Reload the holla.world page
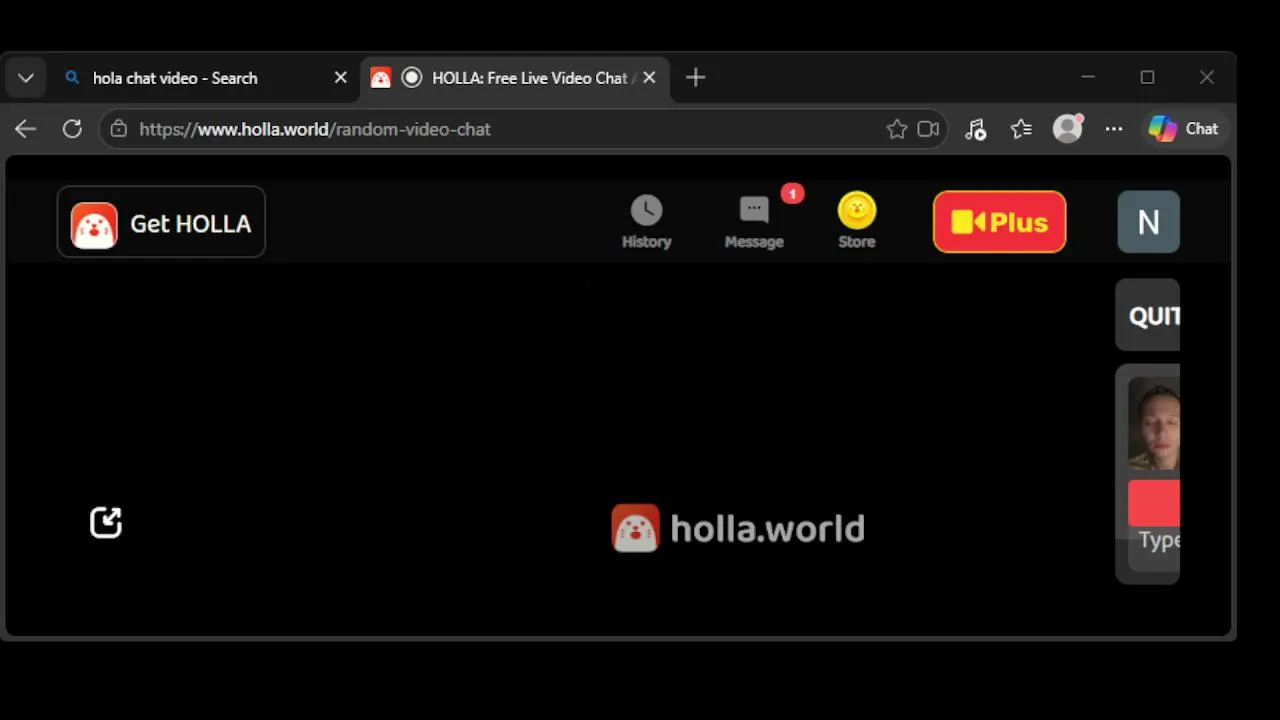 [72, 129]
